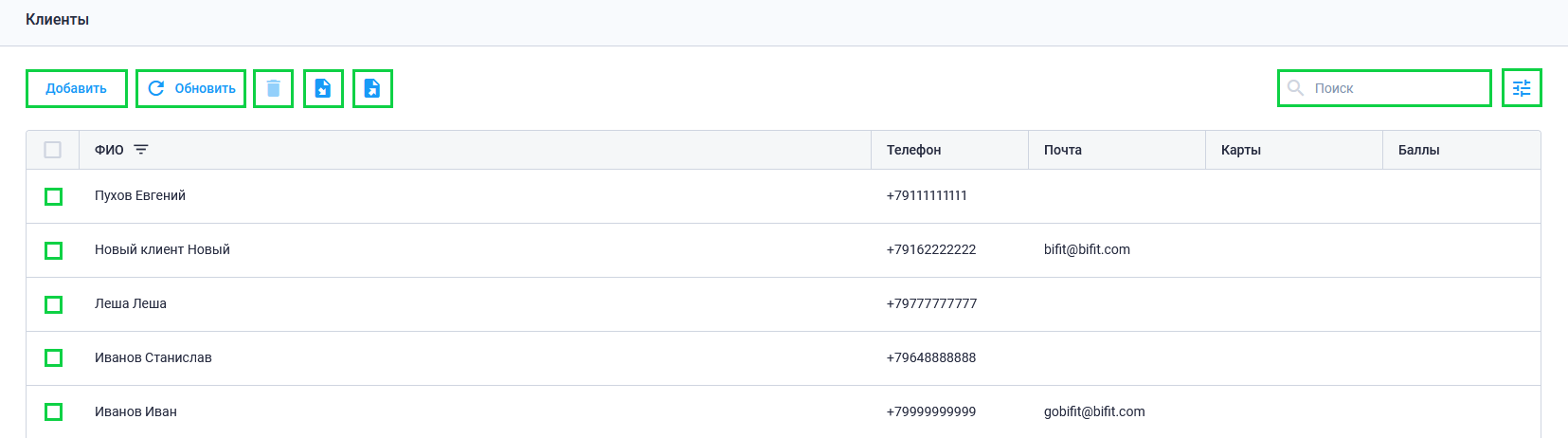Image resolution: width=1568 pixels, height=438 pixels.
Task: Click the magnifier icon in search box
Action: 1295,88
